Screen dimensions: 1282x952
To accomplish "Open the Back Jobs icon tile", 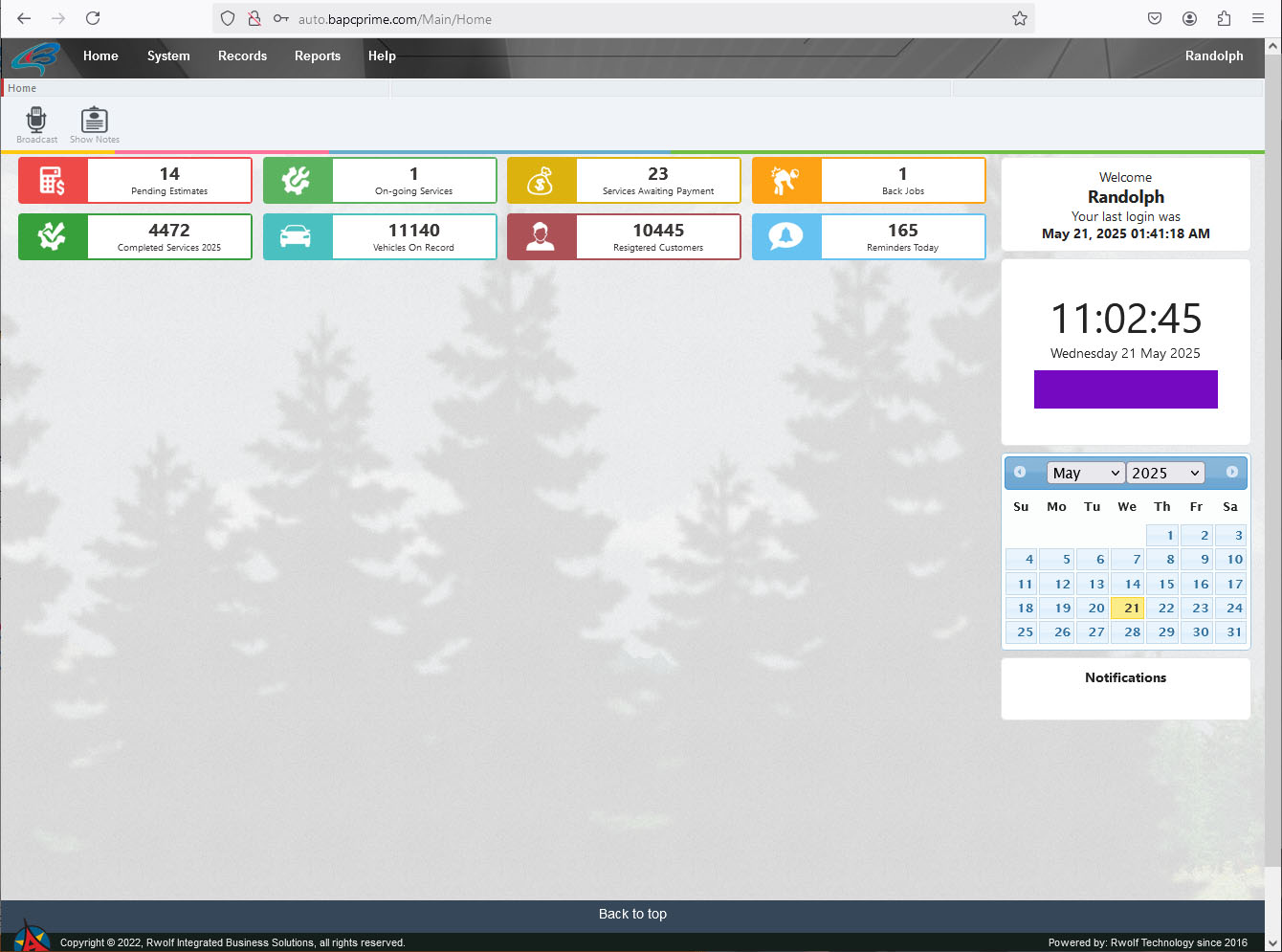I will 786,181.
